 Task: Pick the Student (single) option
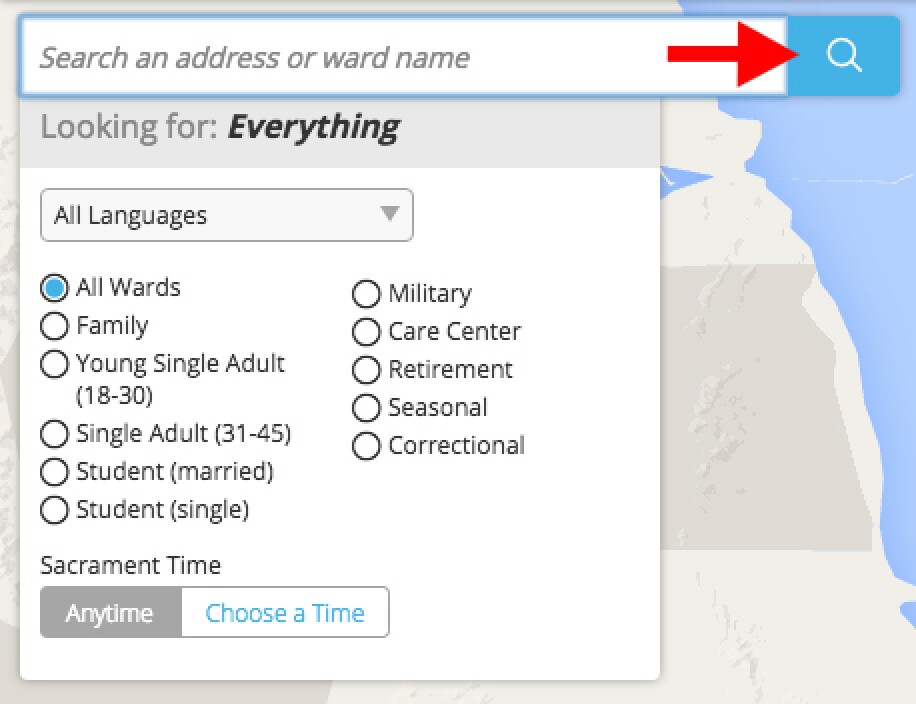54,510
